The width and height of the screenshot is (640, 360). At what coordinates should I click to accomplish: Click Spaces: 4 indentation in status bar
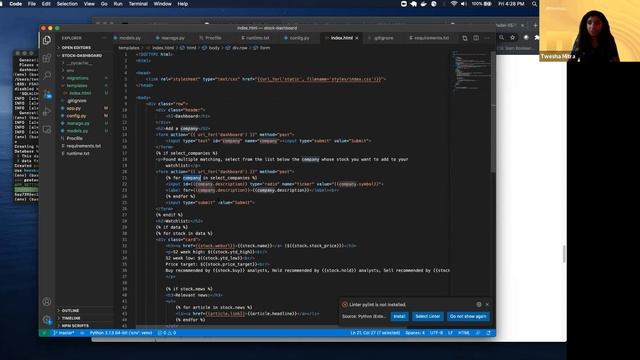coord(415,333)
